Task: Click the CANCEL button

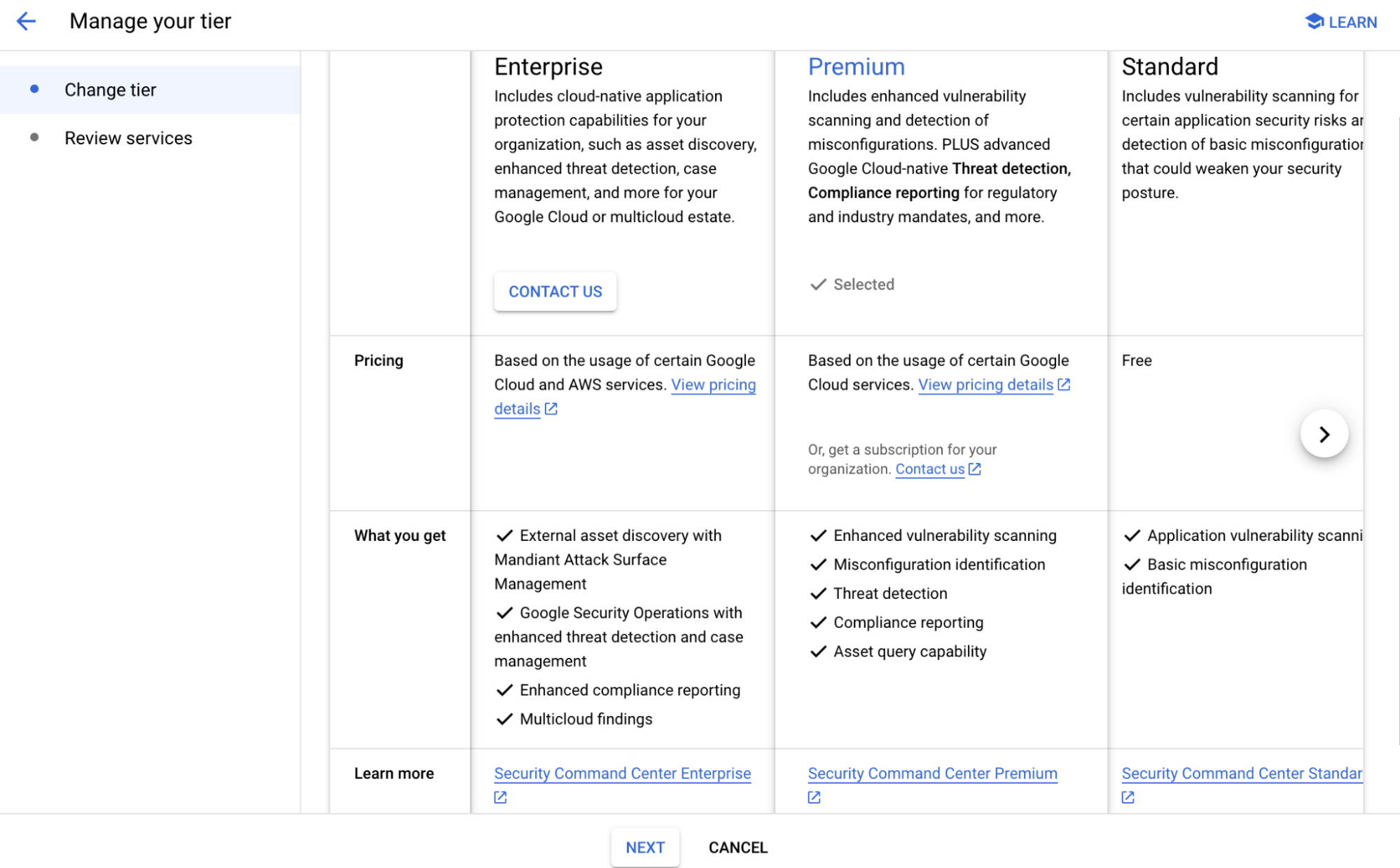Action: (x=737, y=848)
